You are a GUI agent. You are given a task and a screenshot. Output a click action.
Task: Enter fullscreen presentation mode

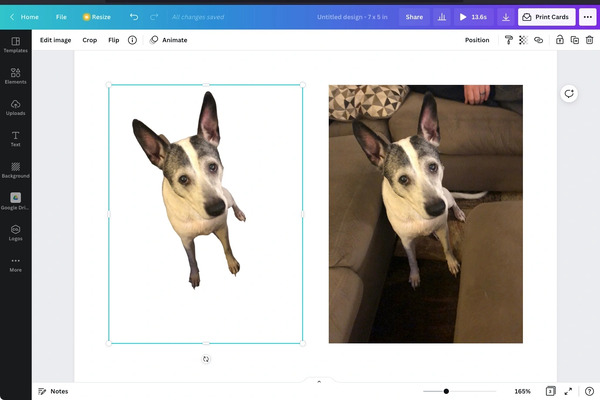tap(568, 391)
